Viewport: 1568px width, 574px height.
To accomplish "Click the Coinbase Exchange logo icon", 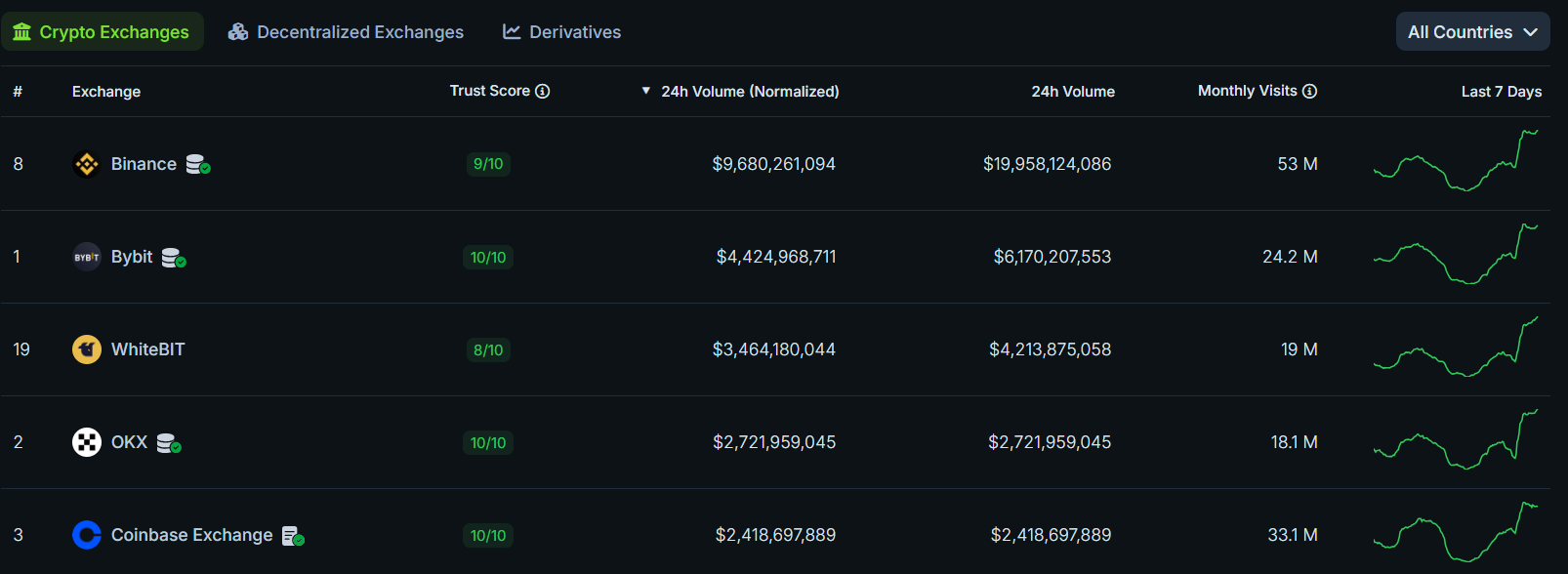I will pyautogui.click(x=87, y=535).
